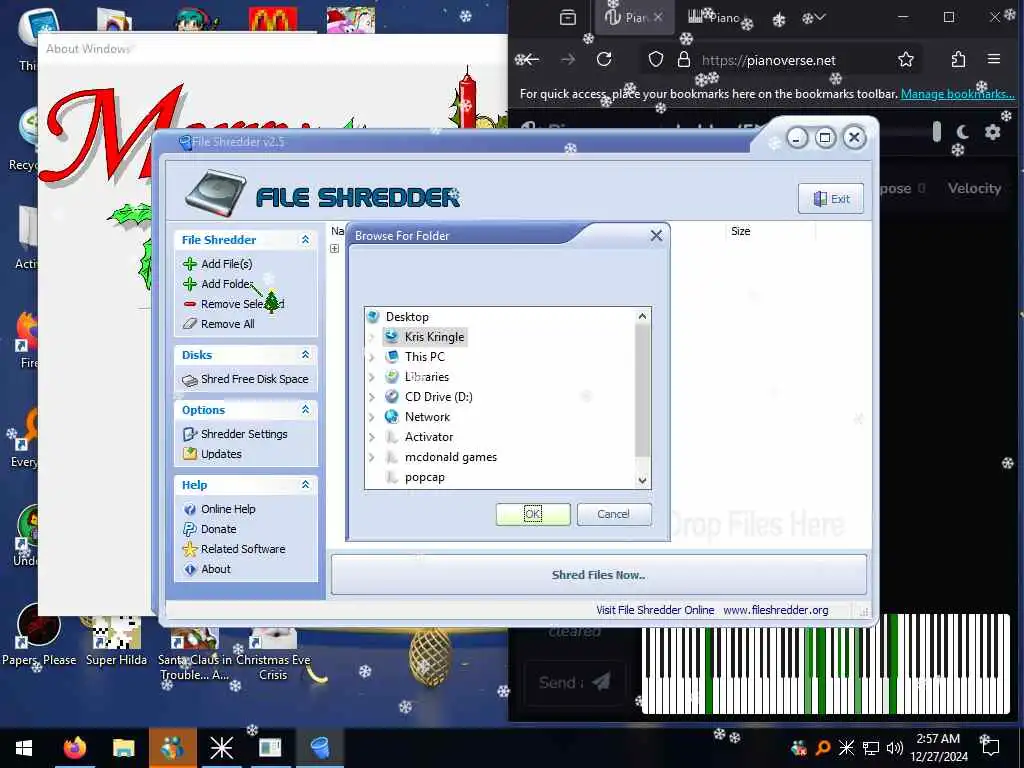Click the Size column header
Image resolution: width=1024 pixels, height=768 pixels.
tap(741, 231)
